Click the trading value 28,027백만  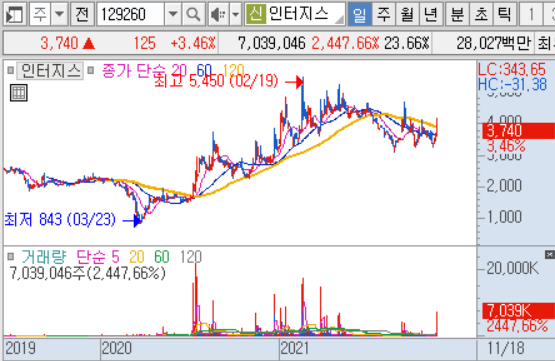(x=494, y=43)
